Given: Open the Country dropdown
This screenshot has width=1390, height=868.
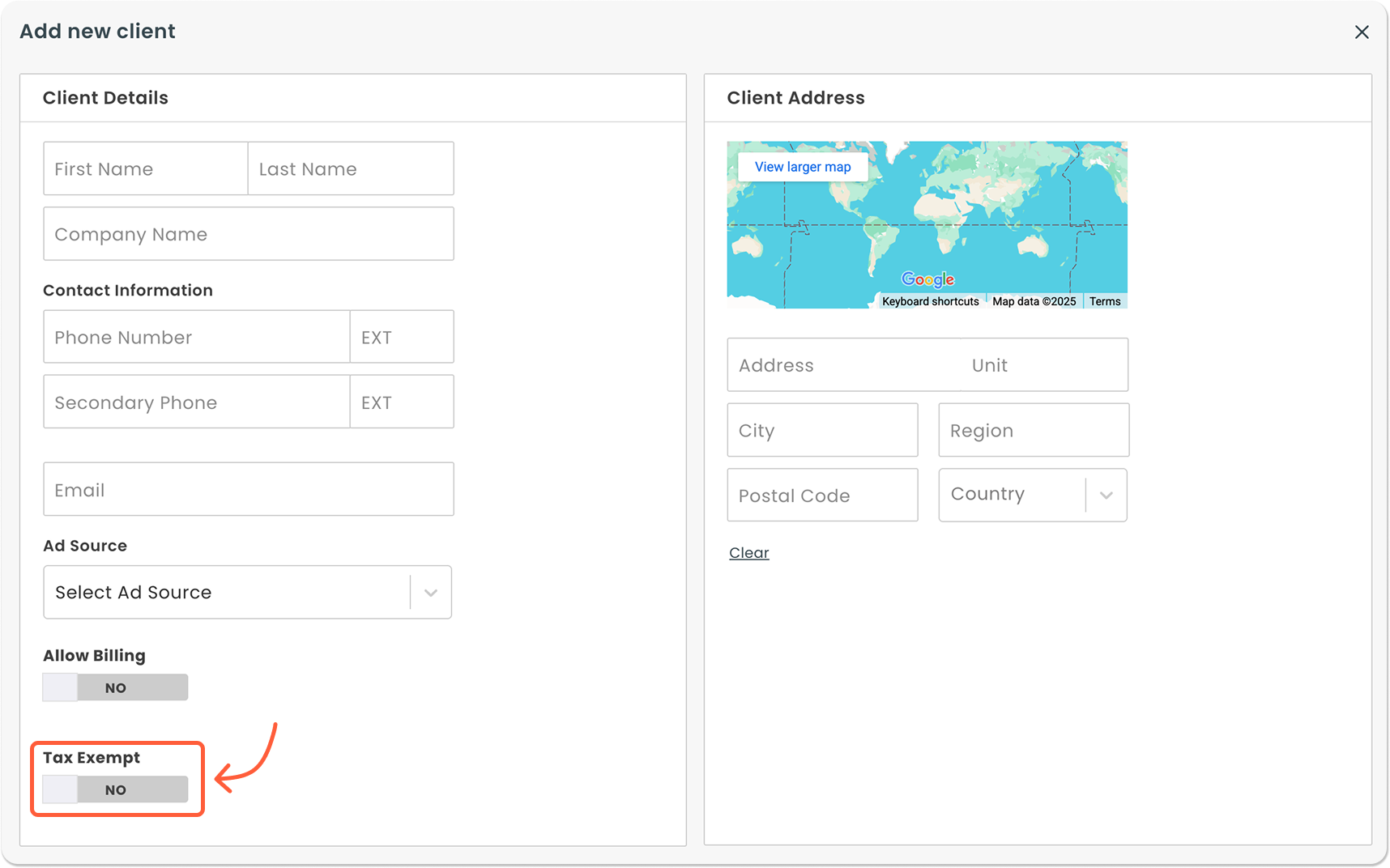Looking at the screenshot, I should tap(1033, 495).
